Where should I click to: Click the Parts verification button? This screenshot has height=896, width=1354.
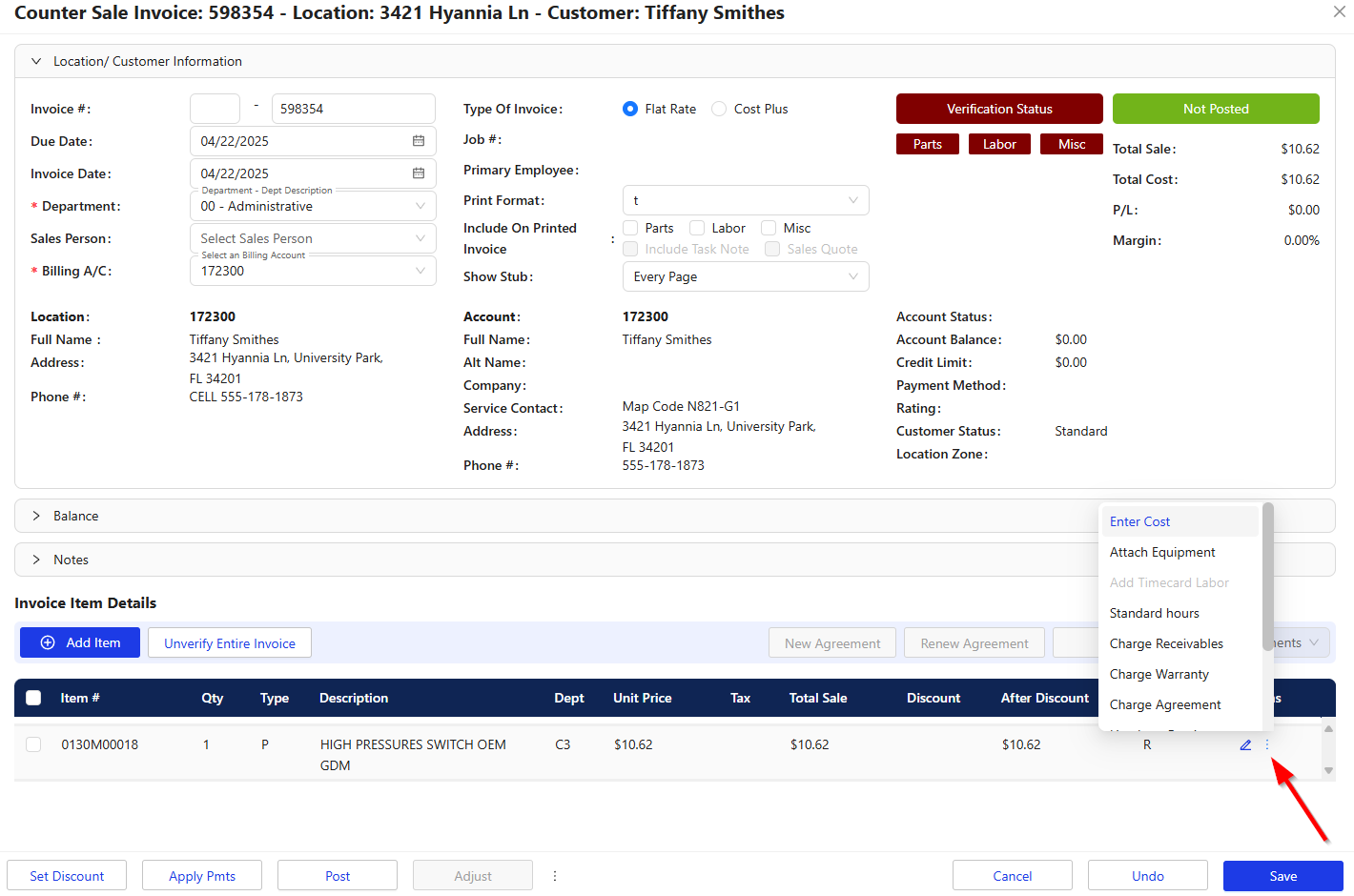point(928,144)
